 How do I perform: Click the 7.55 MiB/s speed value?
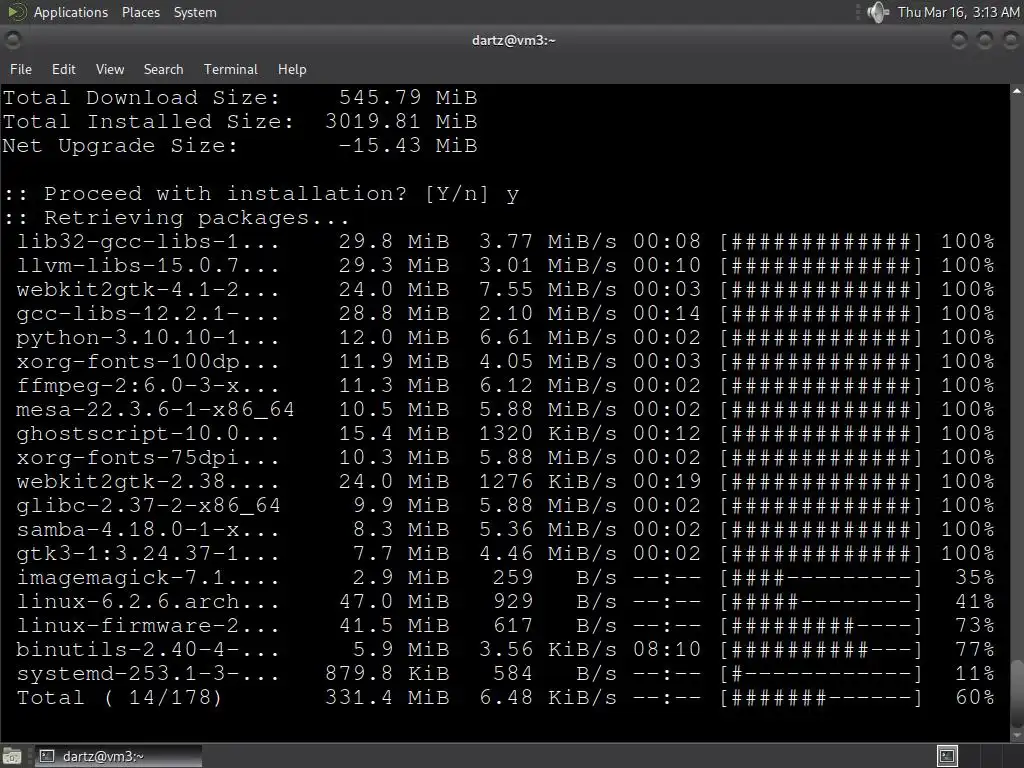[x=548, y=290]
